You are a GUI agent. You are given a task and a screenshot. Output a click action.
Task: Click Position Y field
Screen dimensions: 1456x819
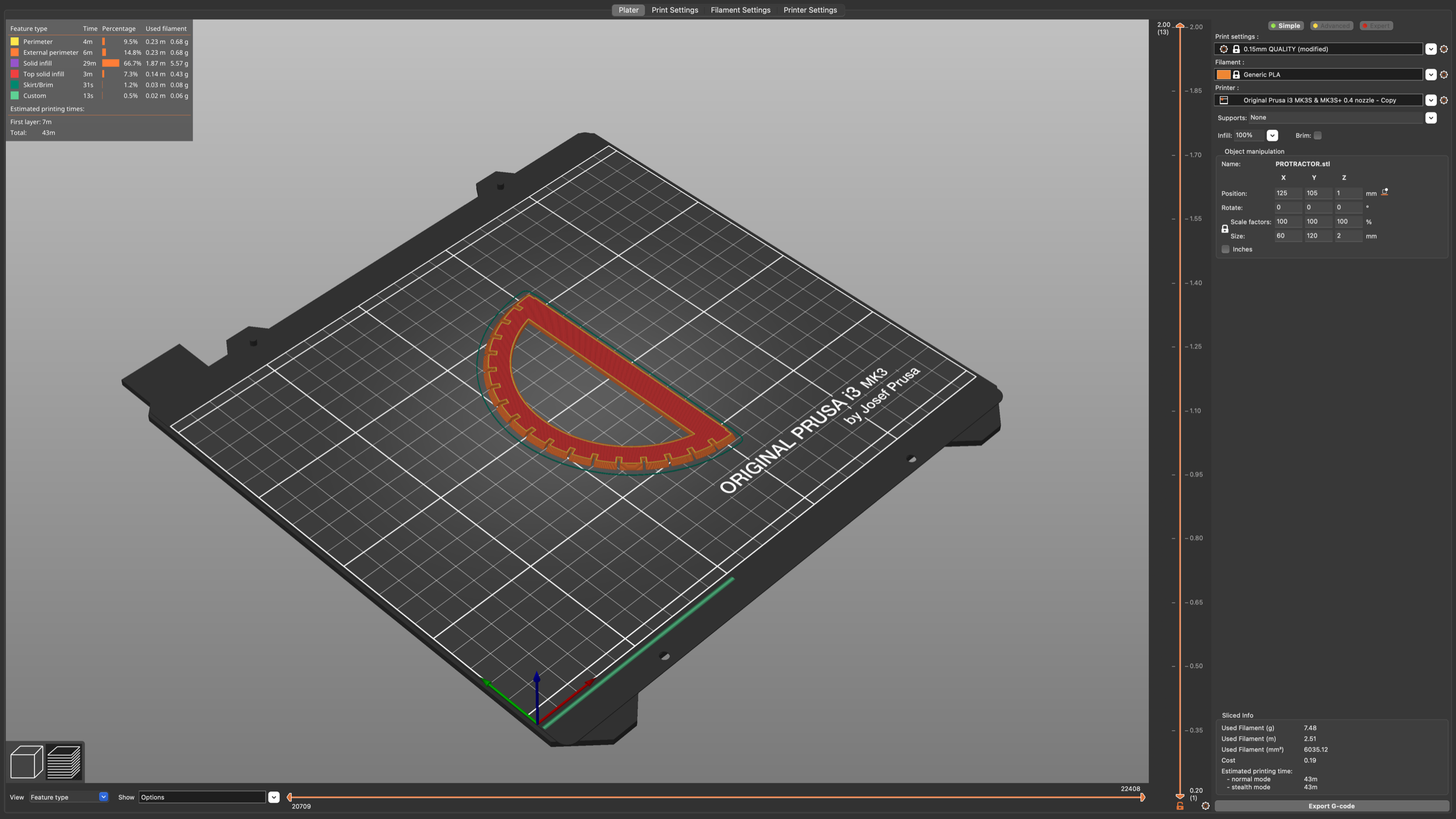pyautogui.click(x=1318, y=193)
